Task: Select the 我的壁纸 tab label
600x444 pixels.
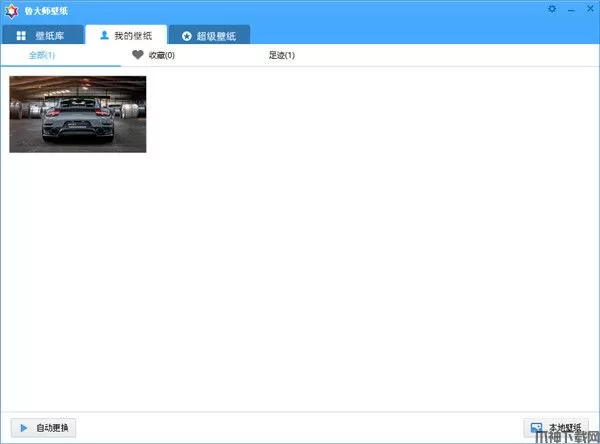Action: click(x=132, y=36)
